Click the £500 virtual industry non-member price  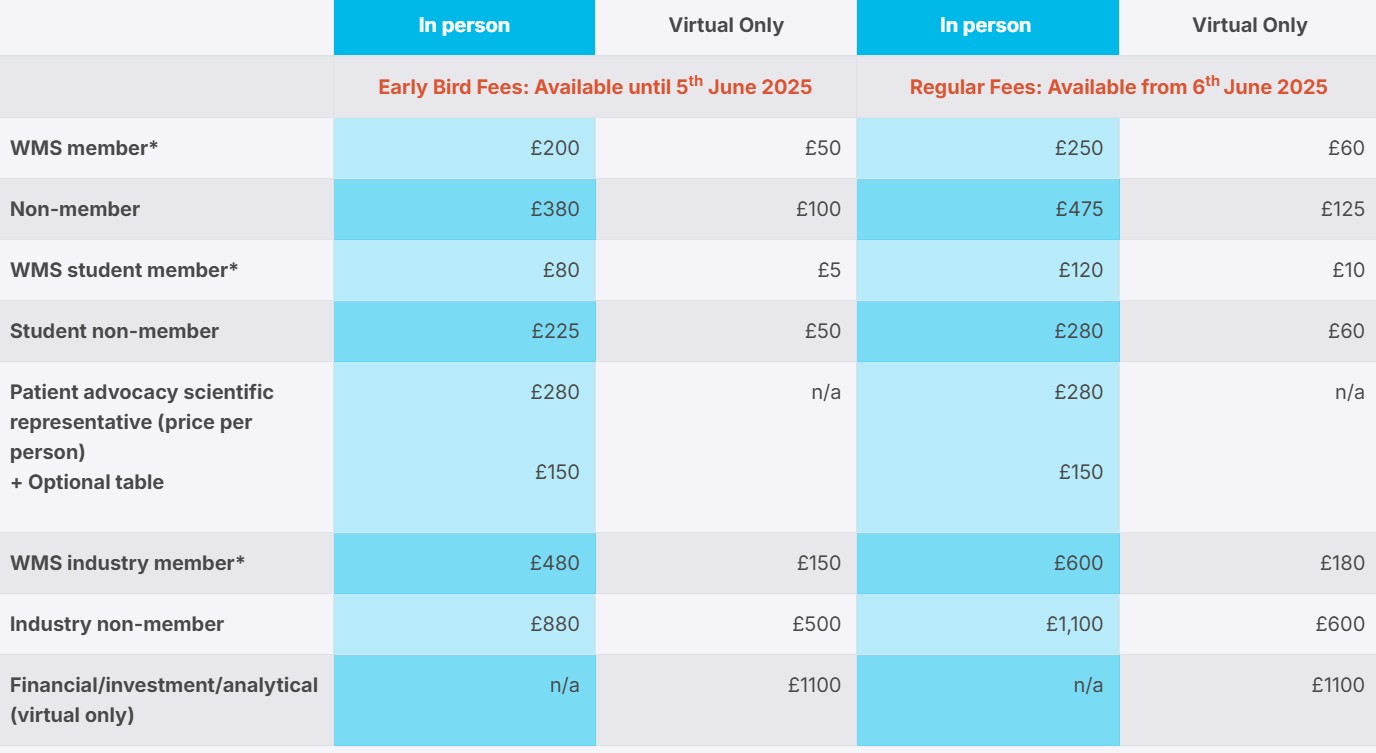[x=817, y=624]
